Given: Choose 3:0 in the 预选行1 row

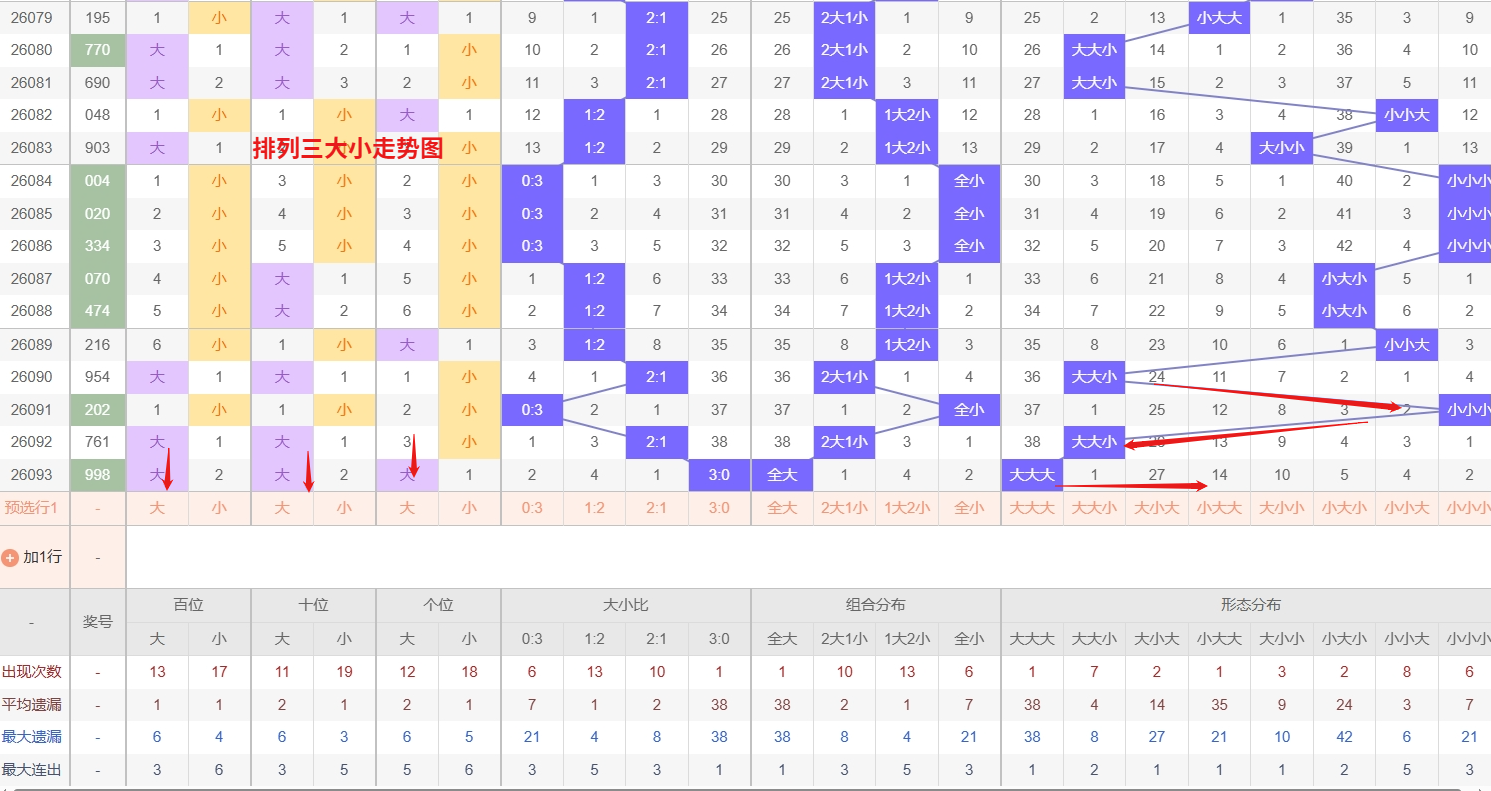Looking at the screenshot, I should coord(719,508).
